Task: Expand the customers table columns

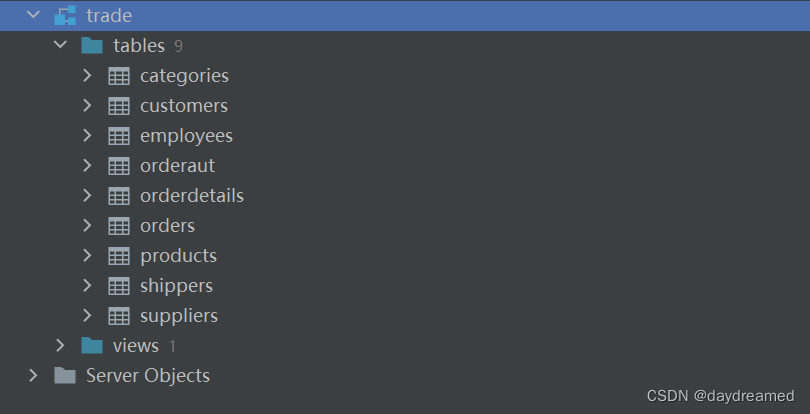Action: coord(87,106)
